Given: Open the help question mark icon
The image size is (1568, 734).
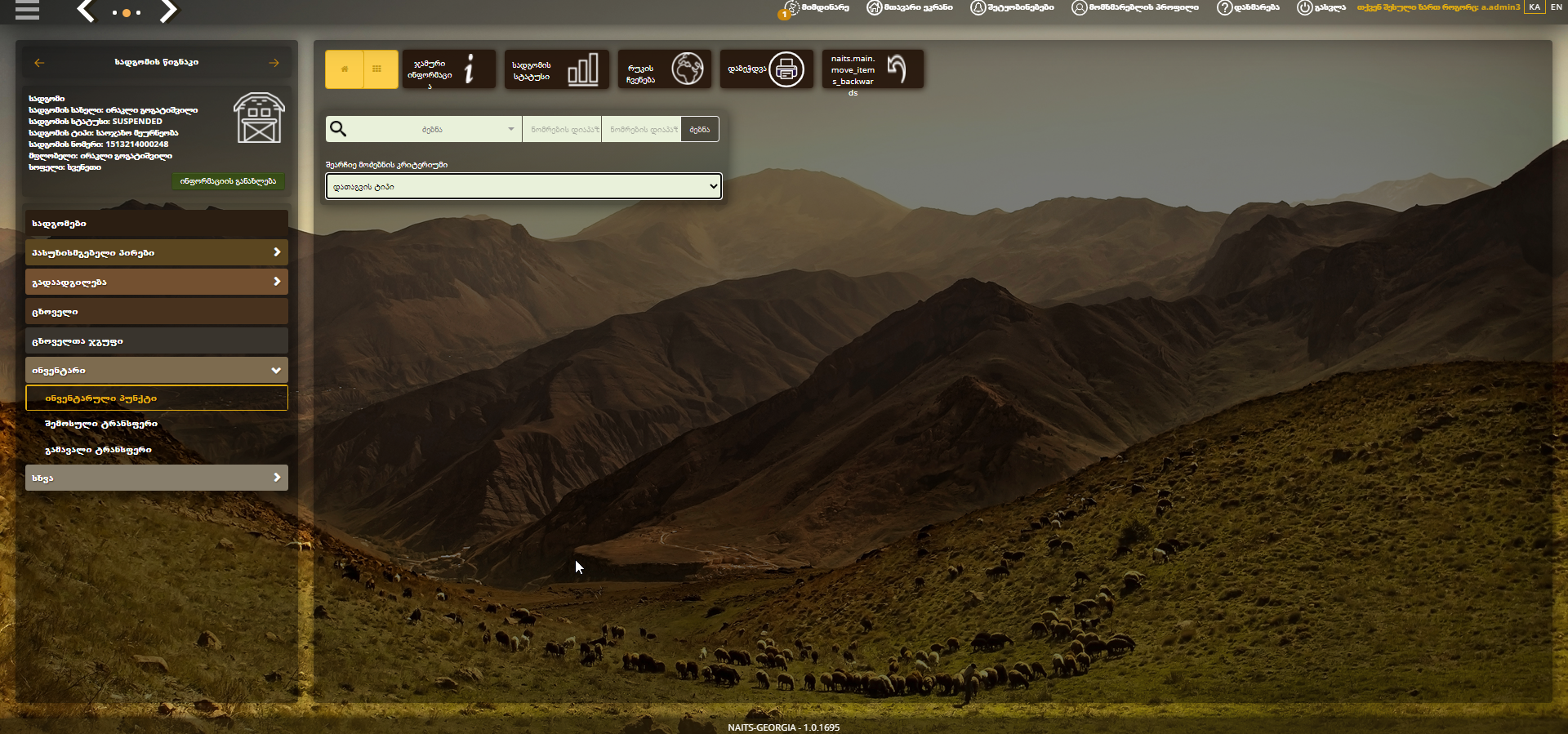Looking at the screenshot, I should pyautogui.click(x=1224, y=7).
